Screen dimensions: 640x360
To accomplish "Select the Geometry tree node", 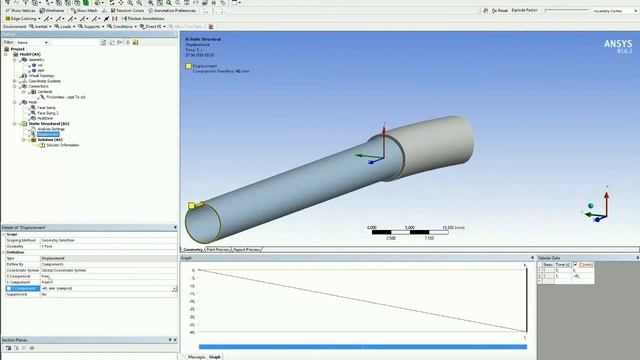I will click(36, 60).
